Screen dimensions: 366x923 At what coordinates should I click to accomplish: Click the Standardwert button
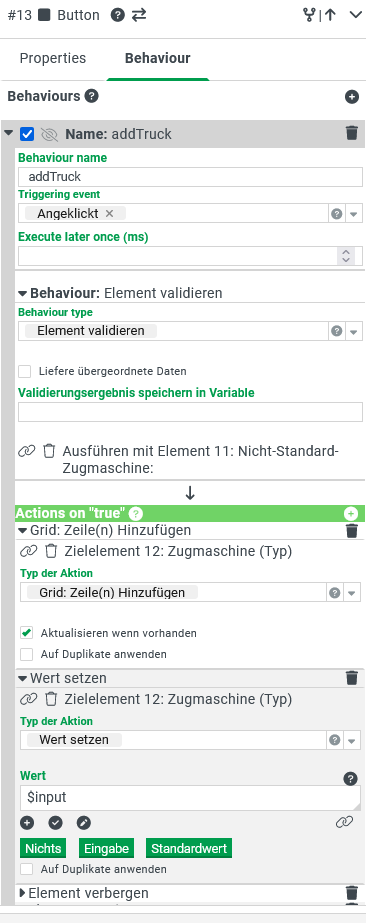click(x=189, y=848)
